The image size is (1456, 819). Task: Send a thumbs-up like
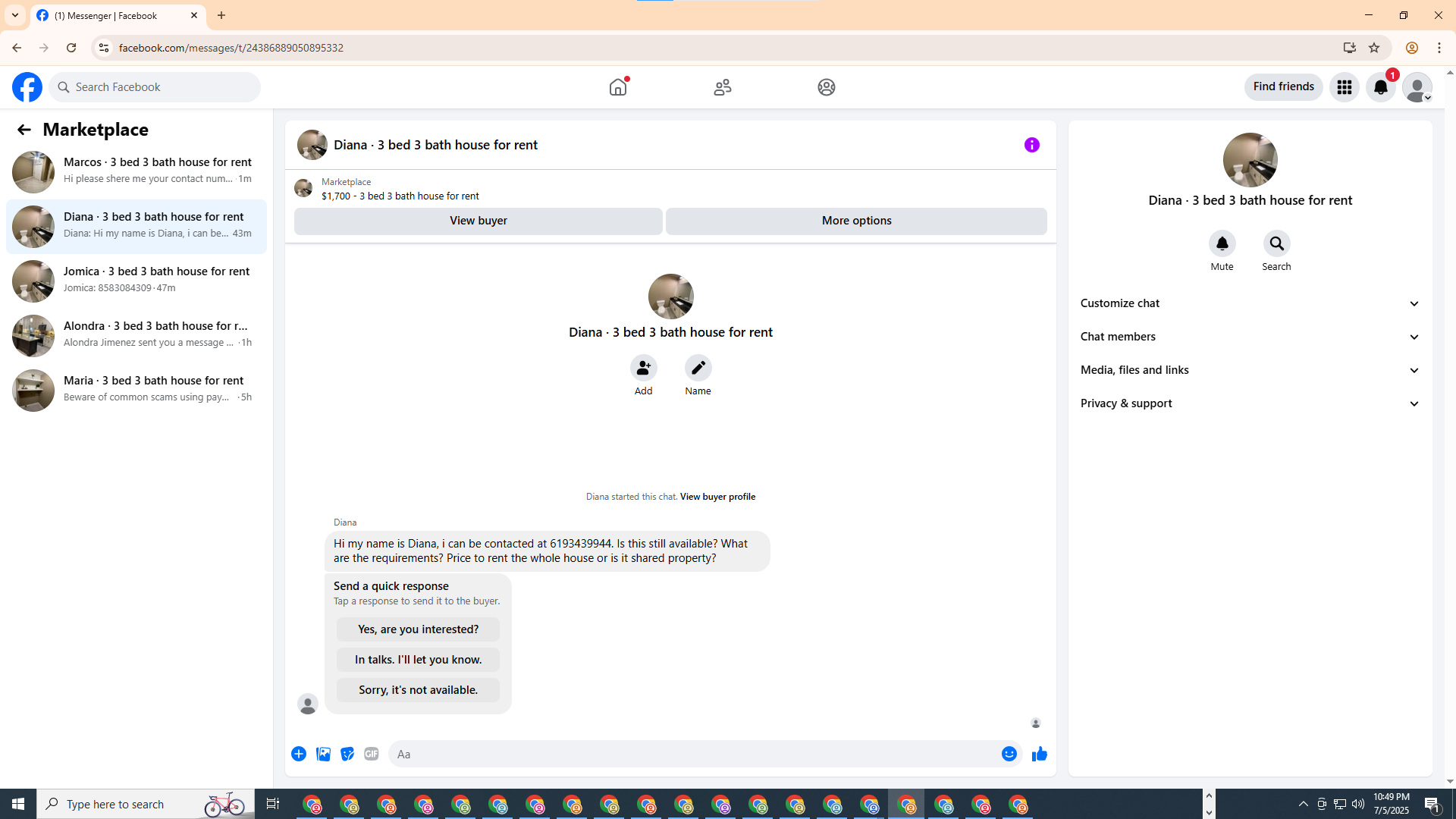[x=1039, y=754]
